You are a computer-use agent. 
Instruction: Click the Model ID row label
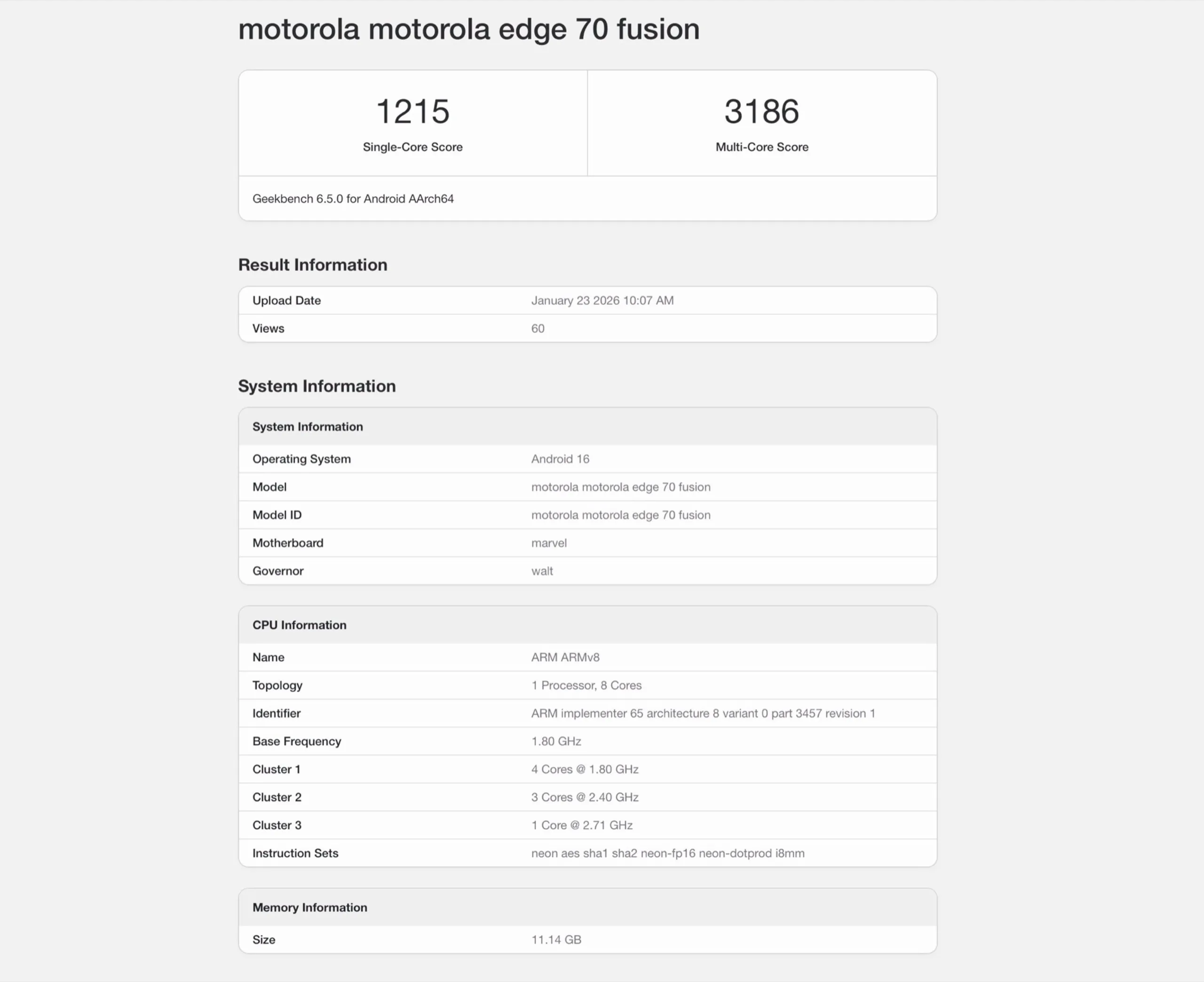click(x=277, y=515)
